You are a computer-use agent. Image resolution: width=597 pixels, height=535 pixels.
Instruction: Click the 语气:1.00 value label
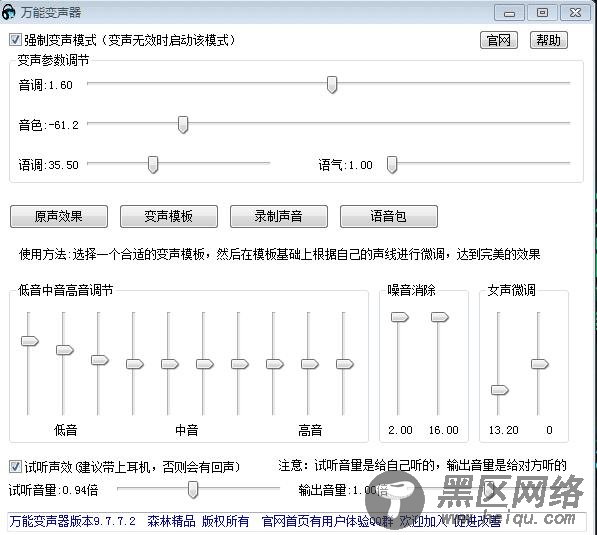346,165
